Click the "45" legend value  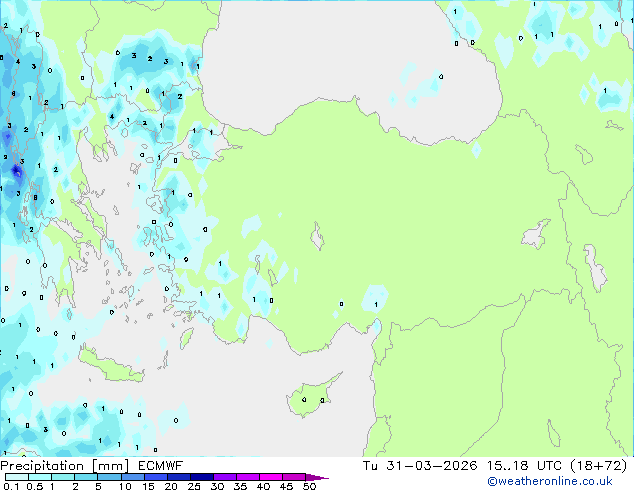point(286,486)
